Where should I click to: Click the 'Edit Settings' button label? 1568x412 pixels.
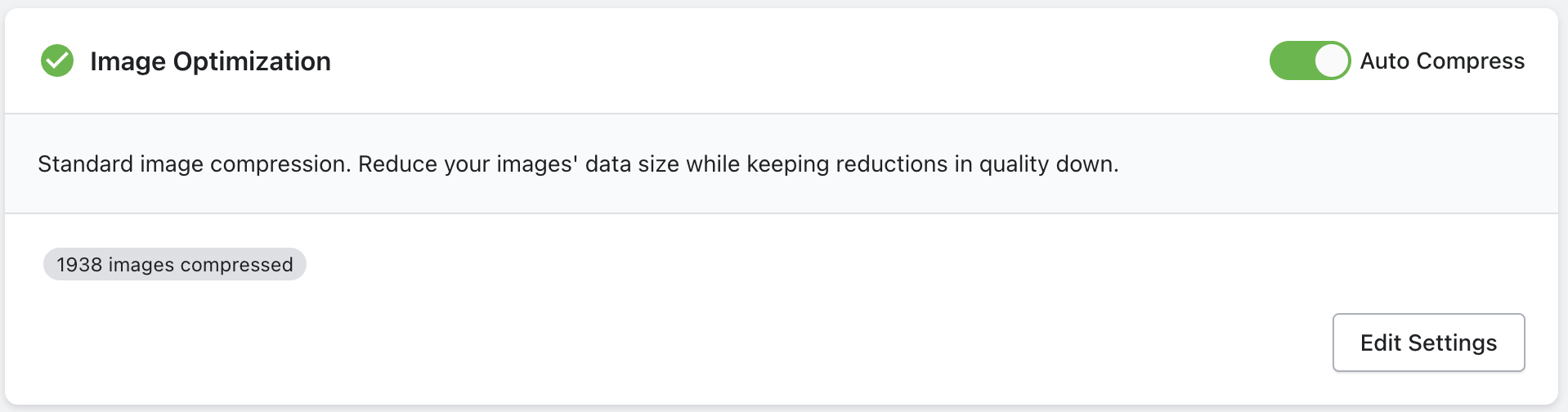1428,343
